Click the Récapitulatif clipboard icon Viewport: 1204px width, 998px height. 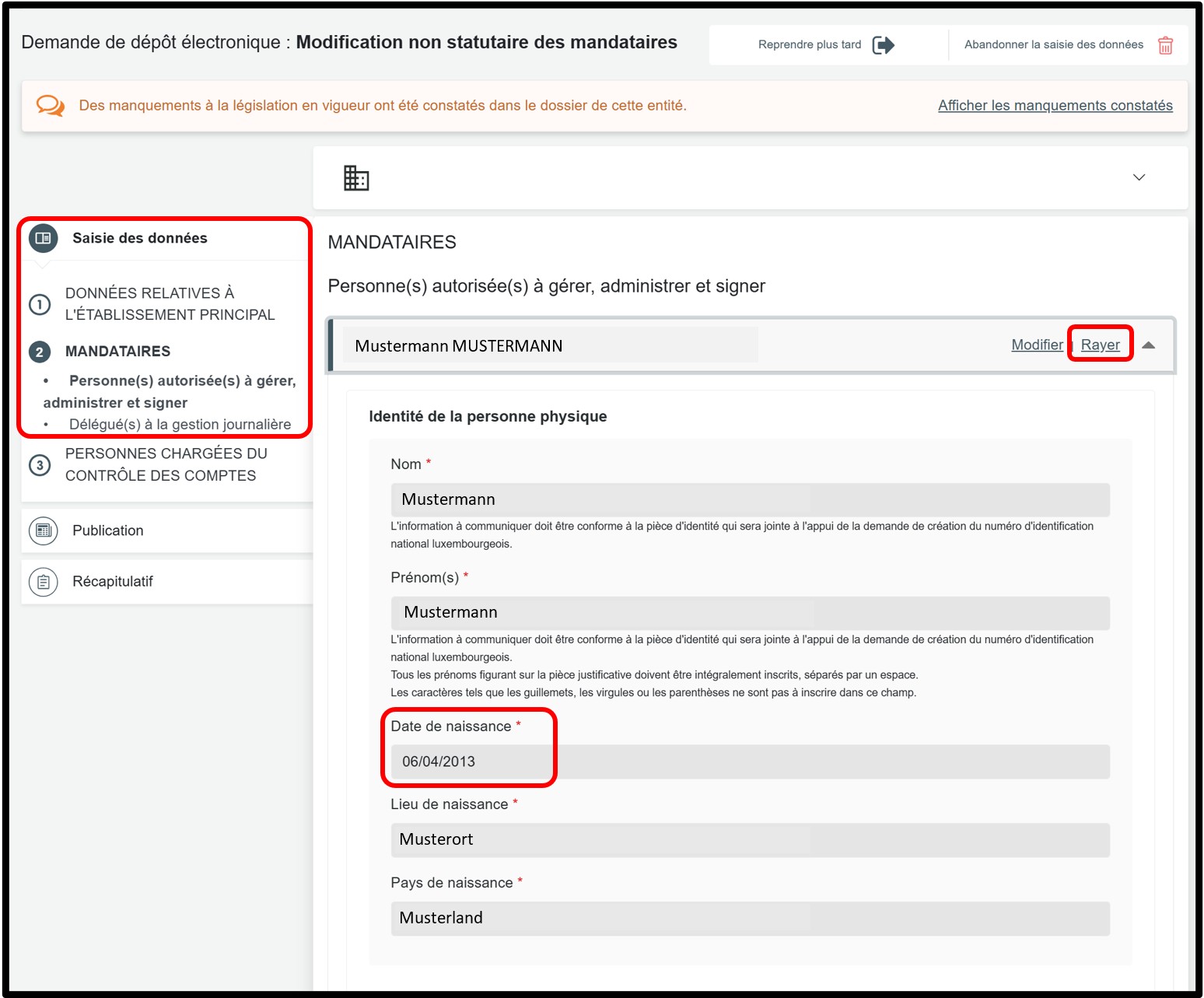[44, 582]
